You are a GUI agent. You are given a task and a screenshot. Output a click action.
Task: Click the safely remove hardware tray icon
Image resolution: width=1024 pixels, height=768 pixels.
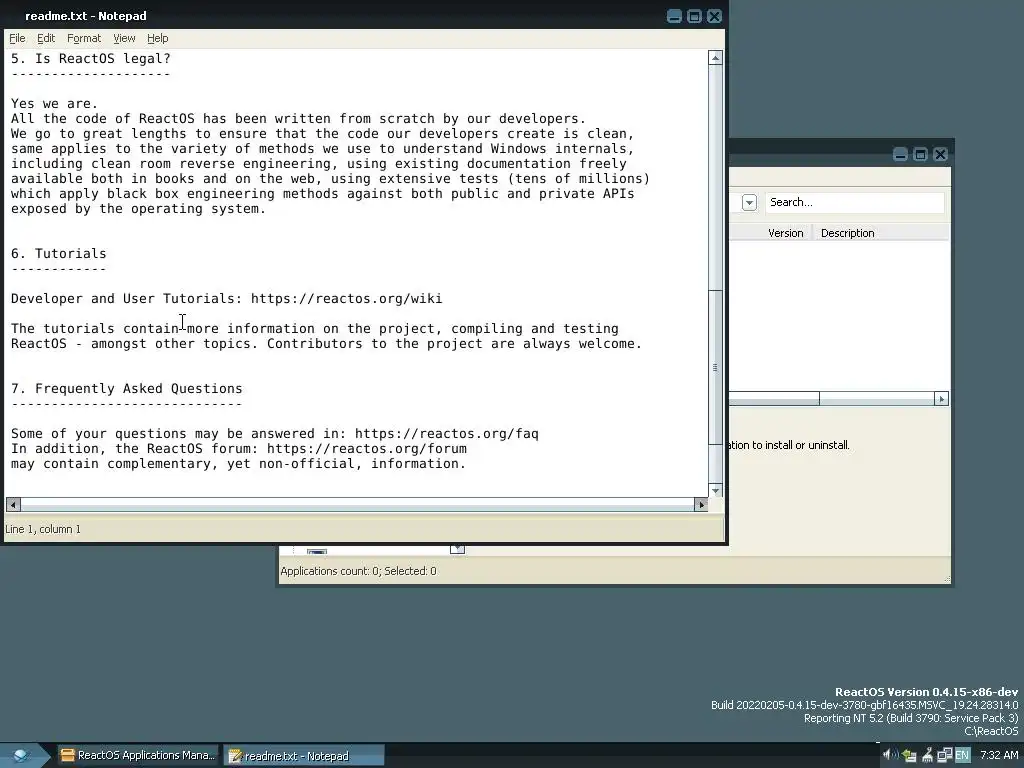[x=908, y=756]
